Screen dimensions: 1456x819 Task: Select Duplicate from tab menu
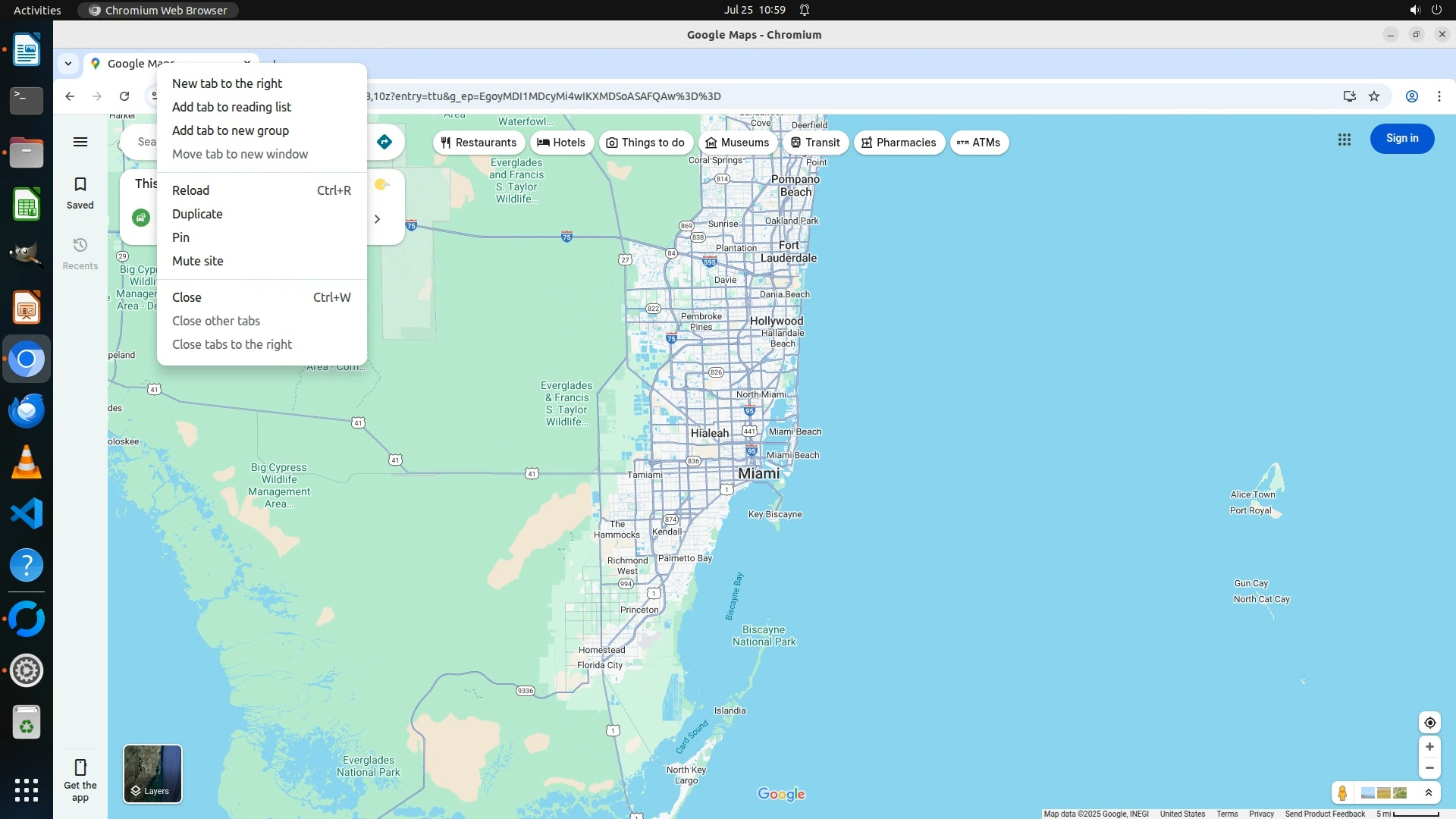tap(197, 214)
